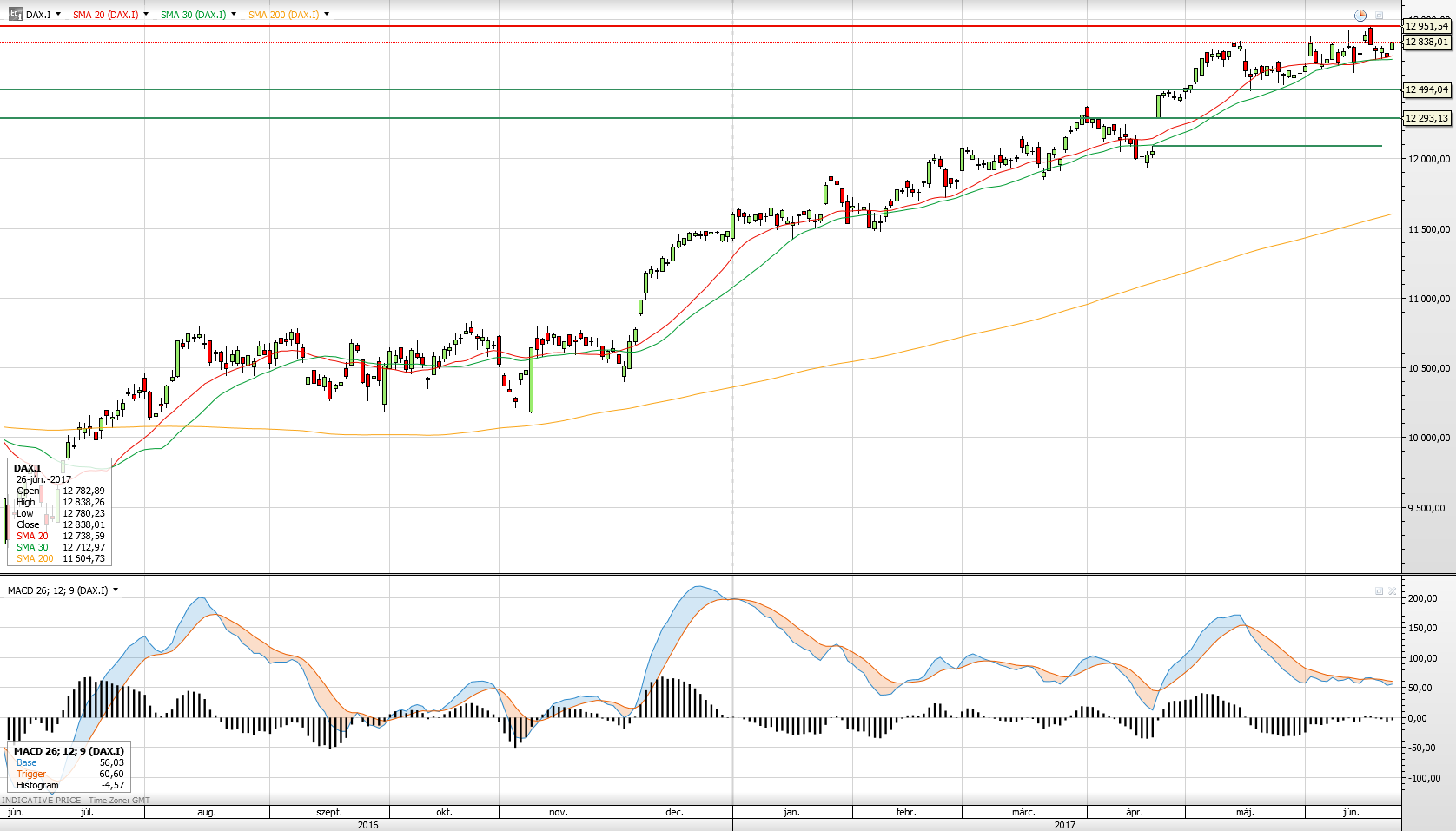
Task: Select the 12 951,54 price level label
Action: pyautogui.click(x=1427, y=26)
